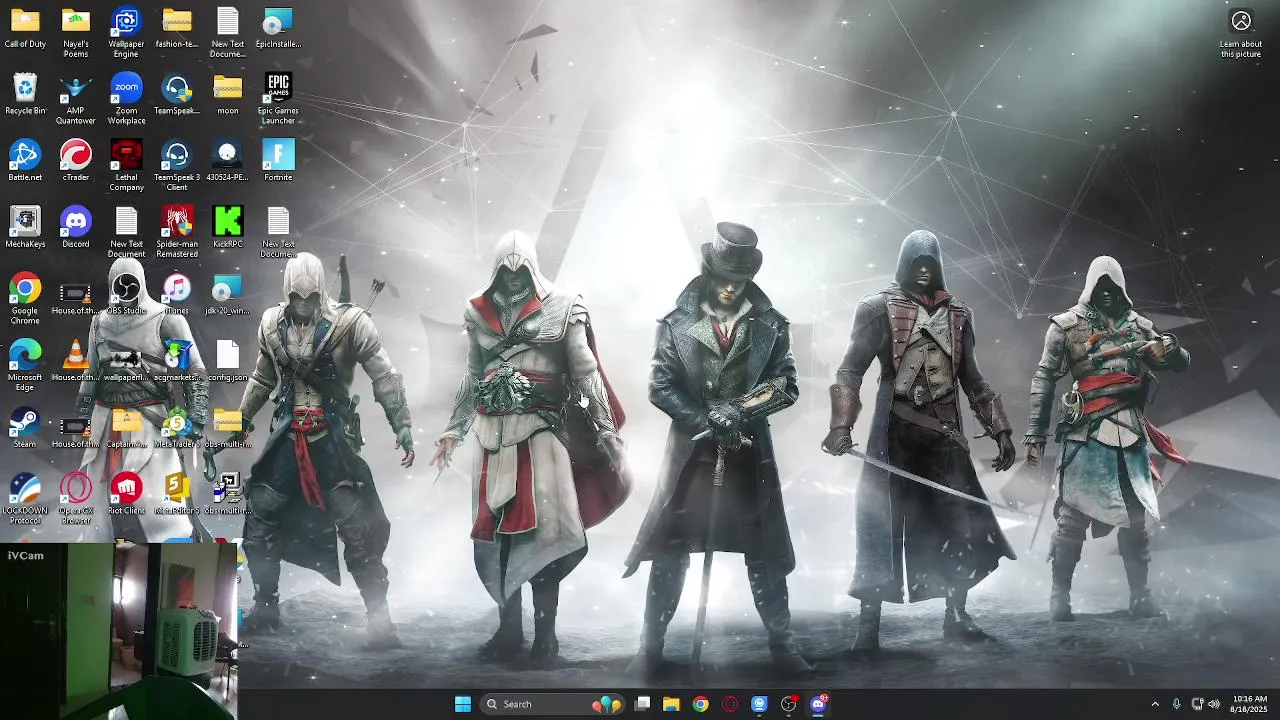Launch Opera GX Browser desktop shortcut
Viewport: 1280px width, 720px height.
pyautogui.click(x=76, y=499)
